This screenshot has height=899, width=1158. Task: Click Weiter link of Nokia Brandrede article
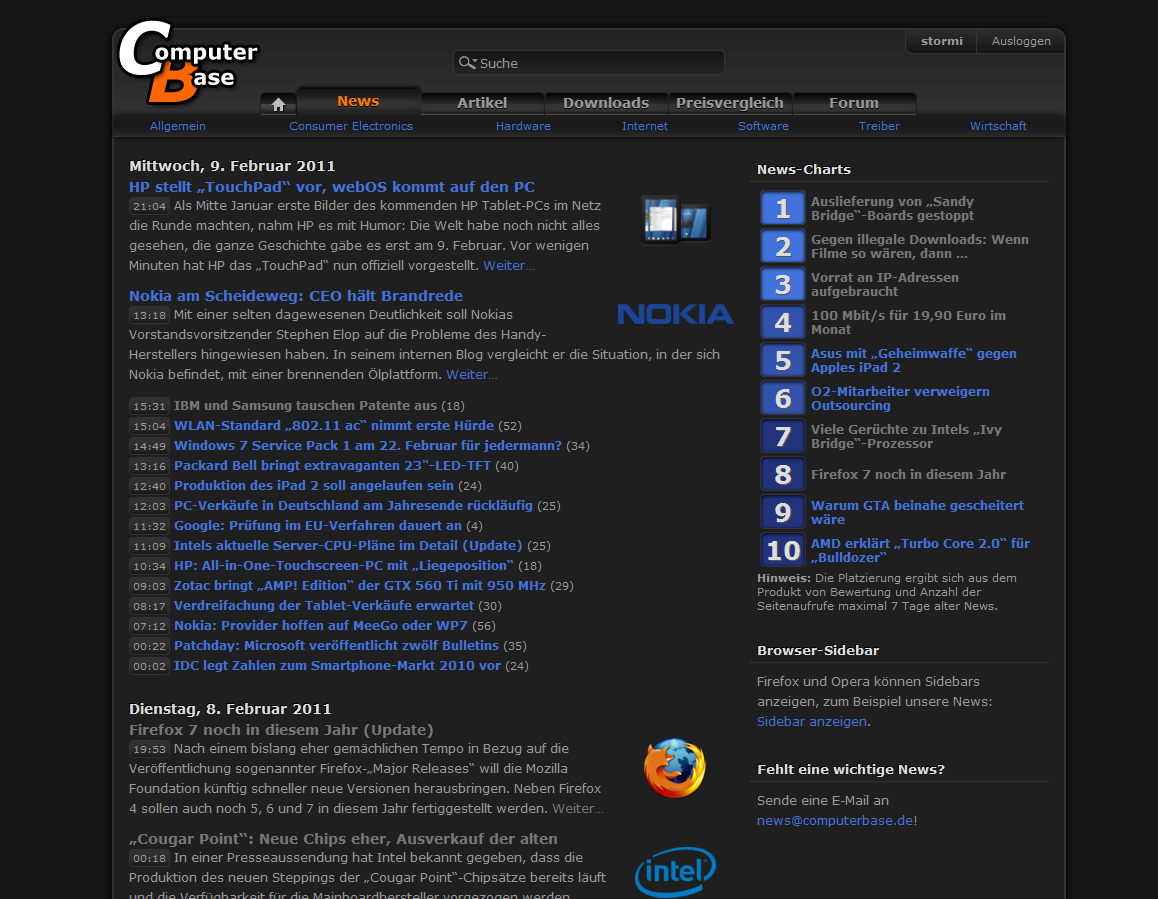tap(471, 375)
